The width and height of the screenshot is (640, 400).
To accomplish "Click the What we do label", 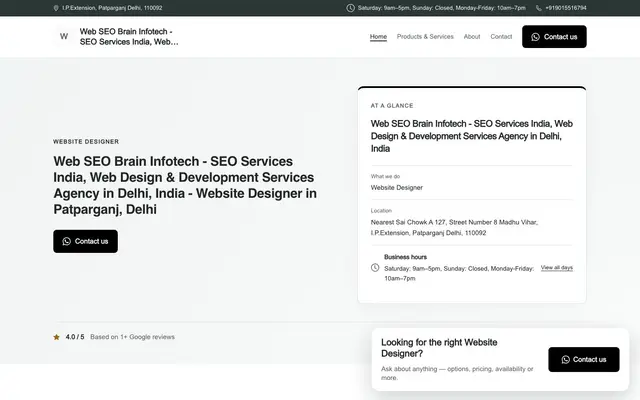I will (x=385, y=176).
